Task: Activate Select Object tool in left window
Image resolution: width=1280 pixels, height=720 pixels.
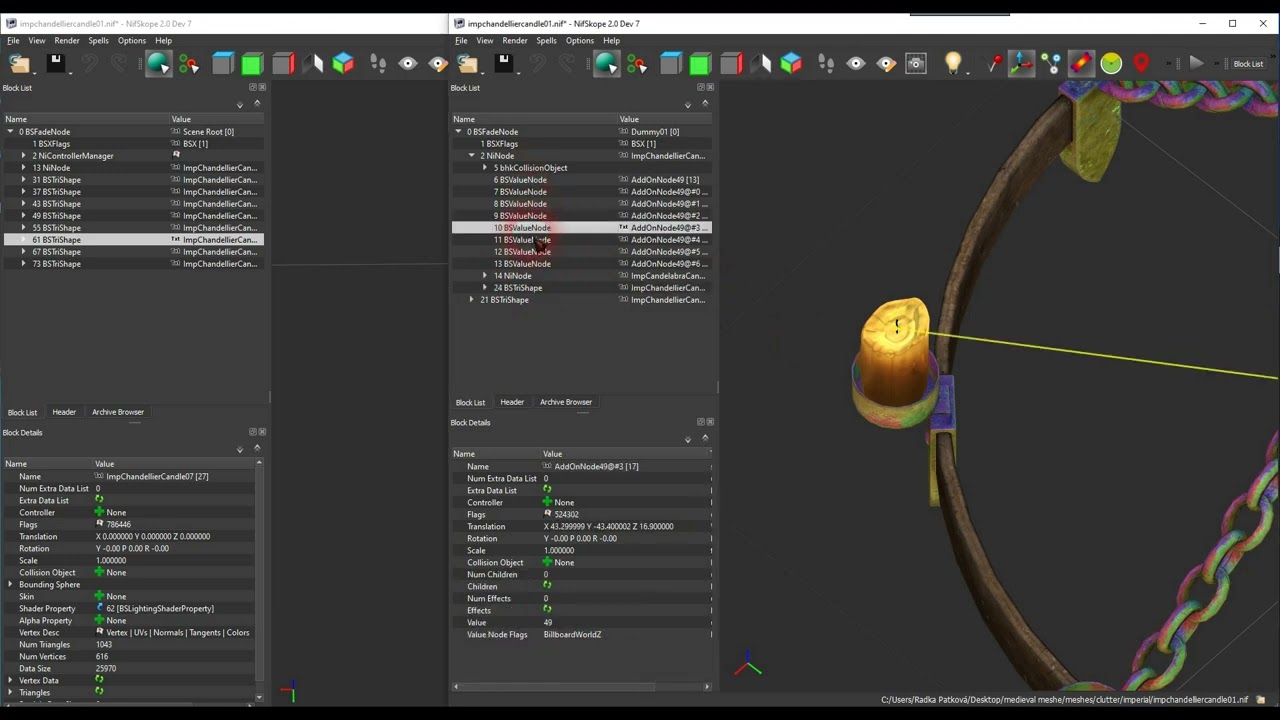Action: (158, 64)
